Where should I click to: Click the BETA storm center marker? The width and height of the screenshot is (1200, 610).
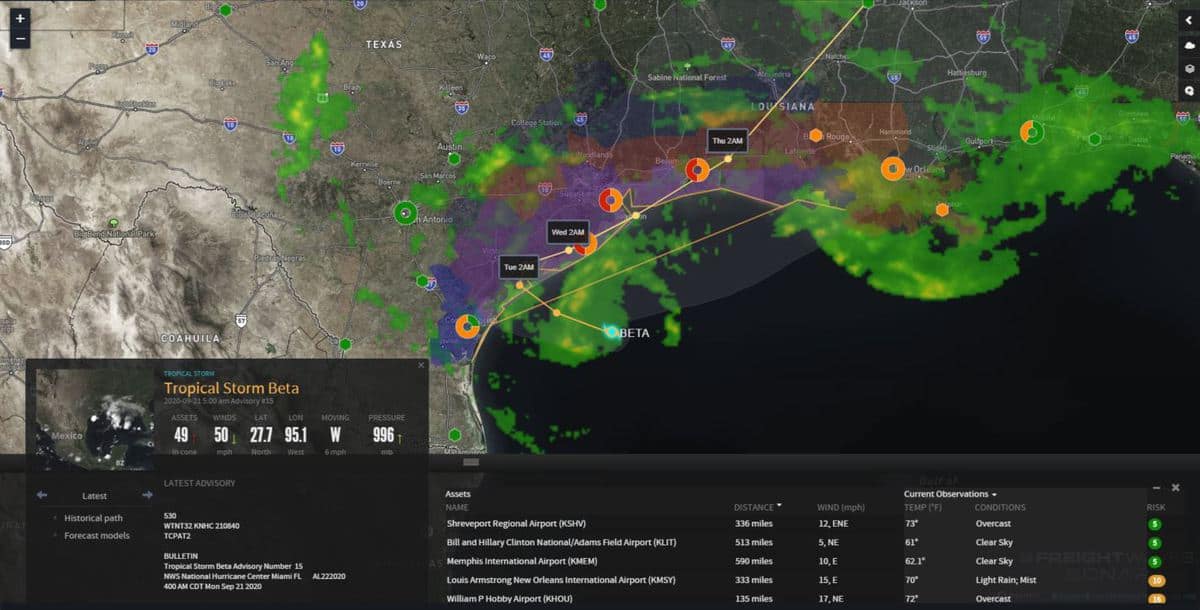[x=612, y=332]
